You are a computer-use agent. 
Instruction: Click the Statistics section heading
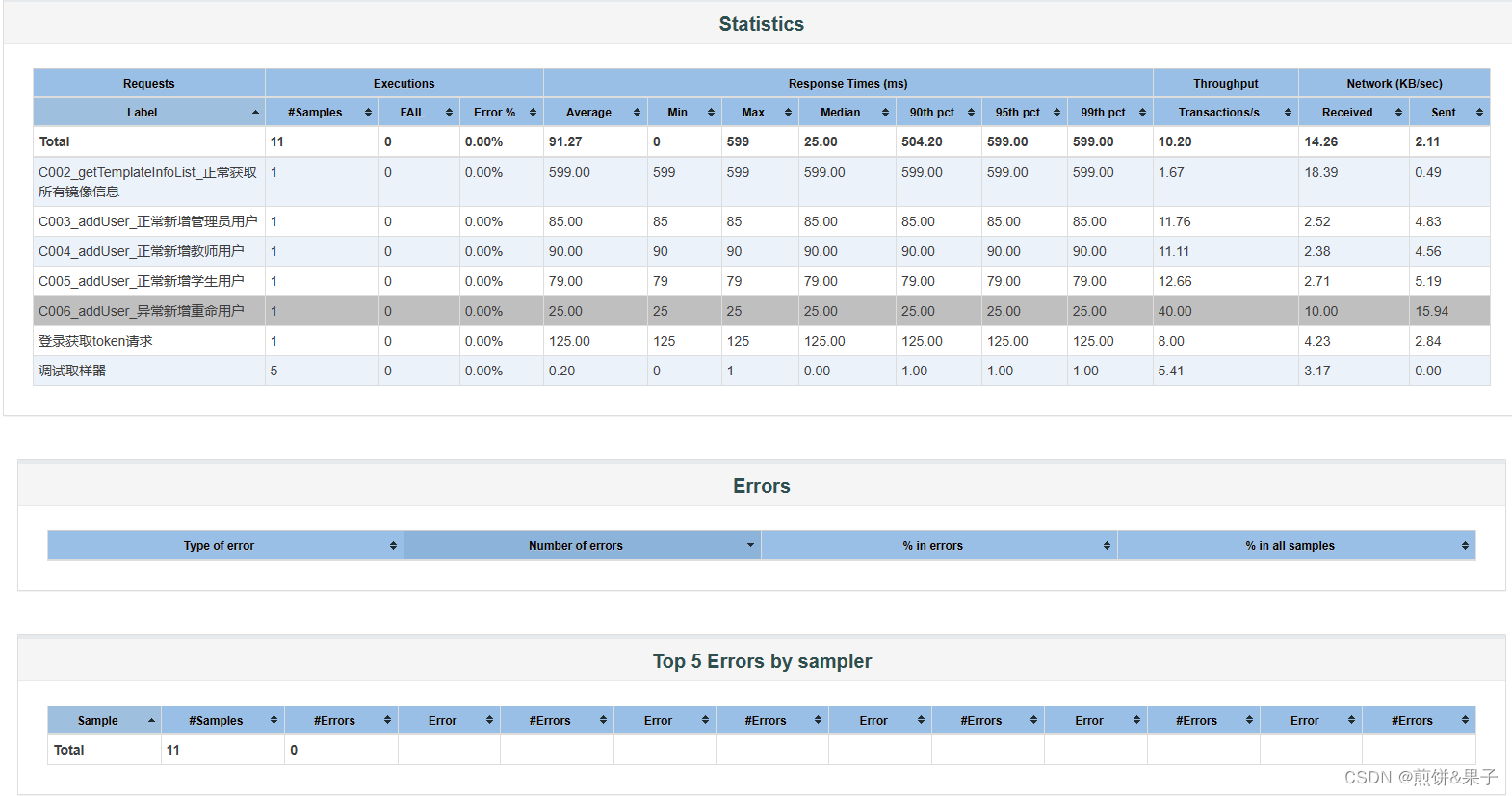761,24
